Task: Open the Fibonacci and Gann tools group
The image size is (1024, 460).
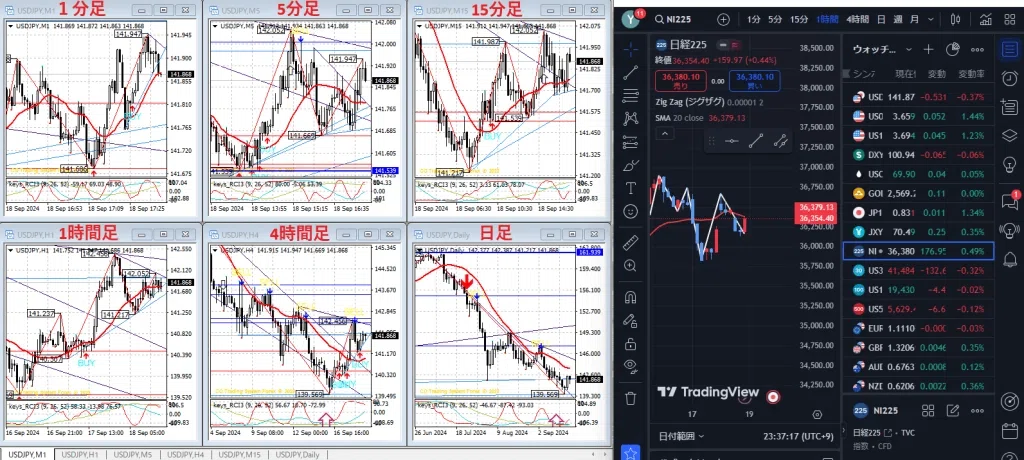Action: tap(631, 96)
